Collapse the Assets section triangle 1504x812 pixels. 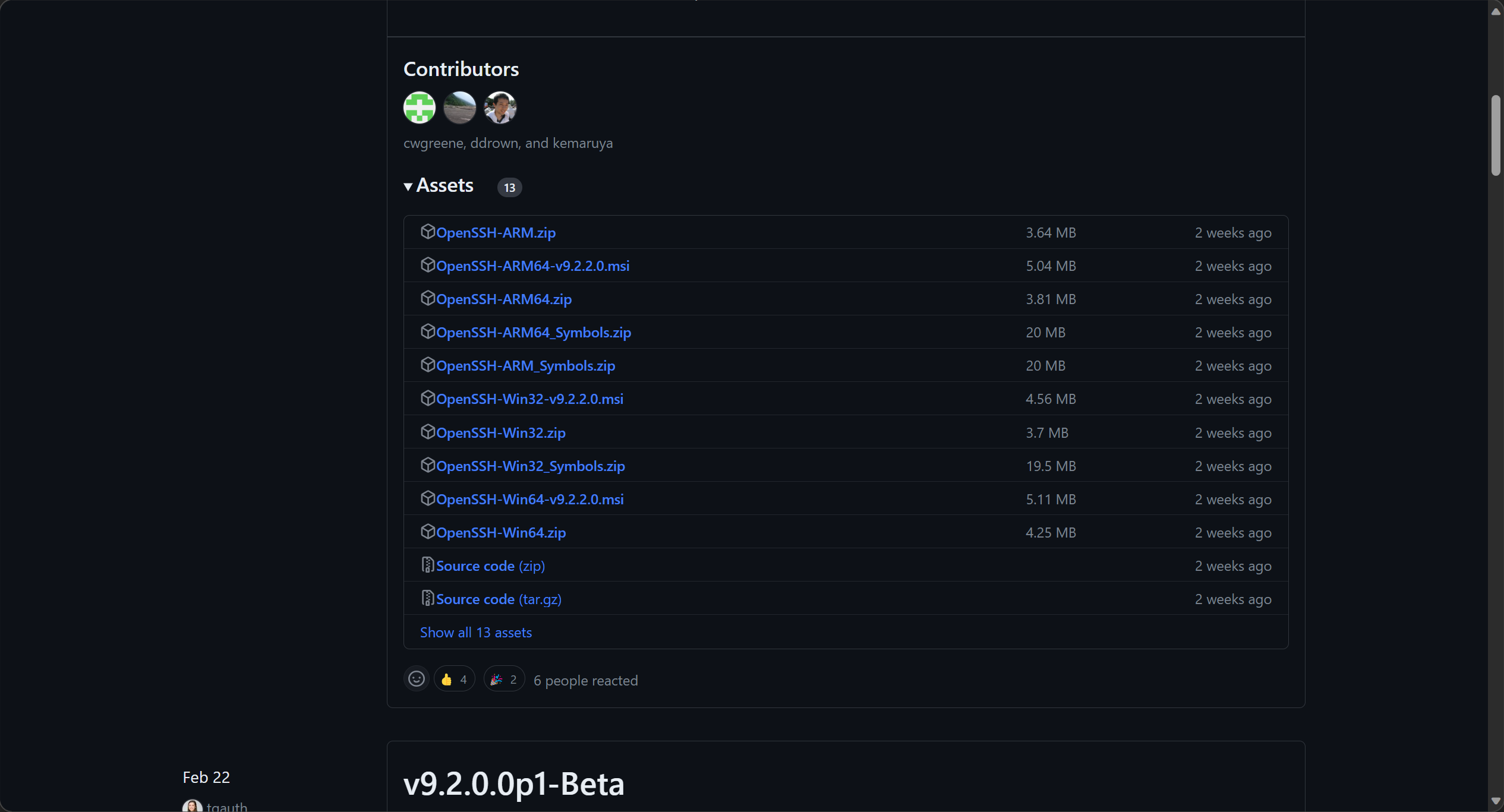click(408, 187)
